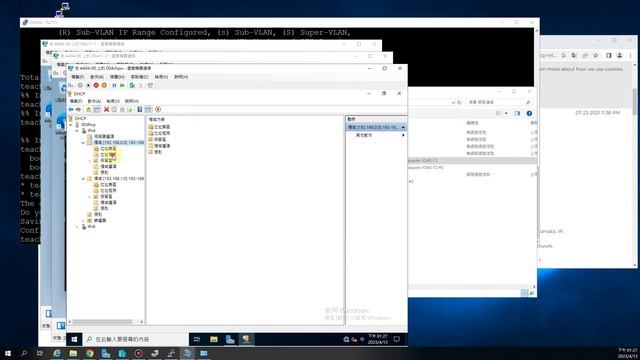Click the Start button inside the VM
The image size is (640, 360).
click(x=74, y=339)
